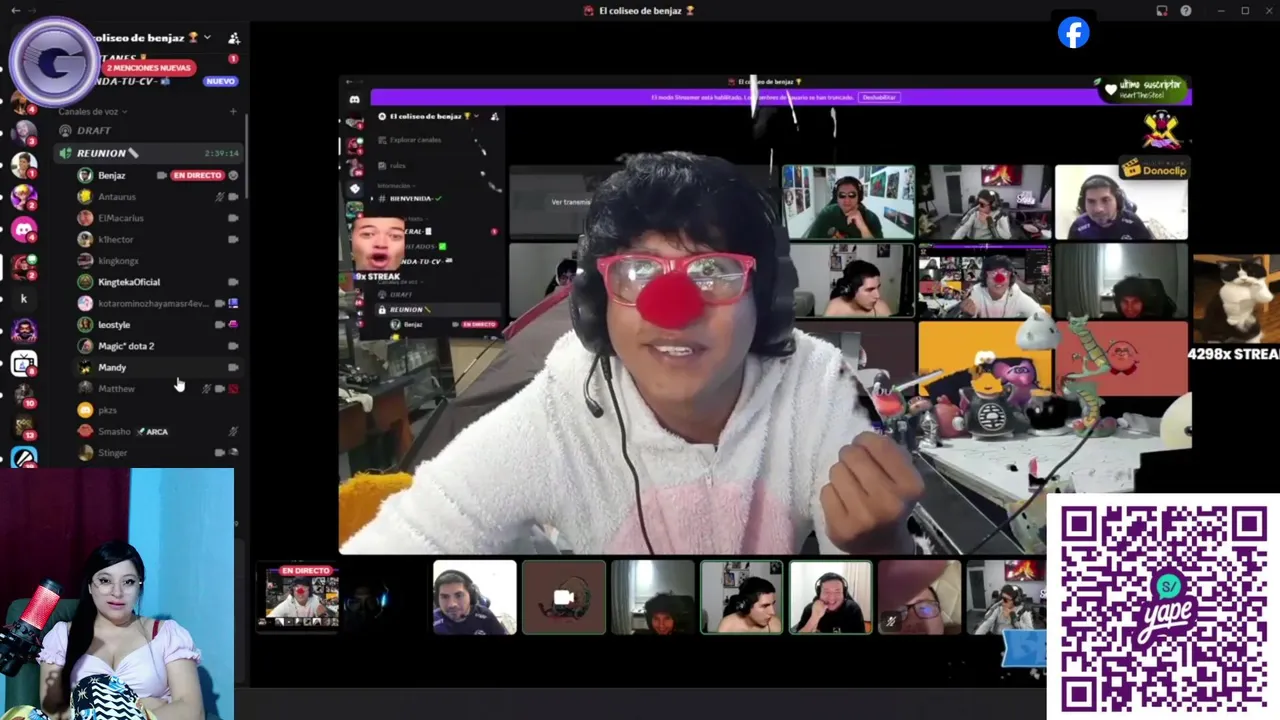Open the shirtless participant's camera thumbnail
The image size is (1280, 720).
742,597
